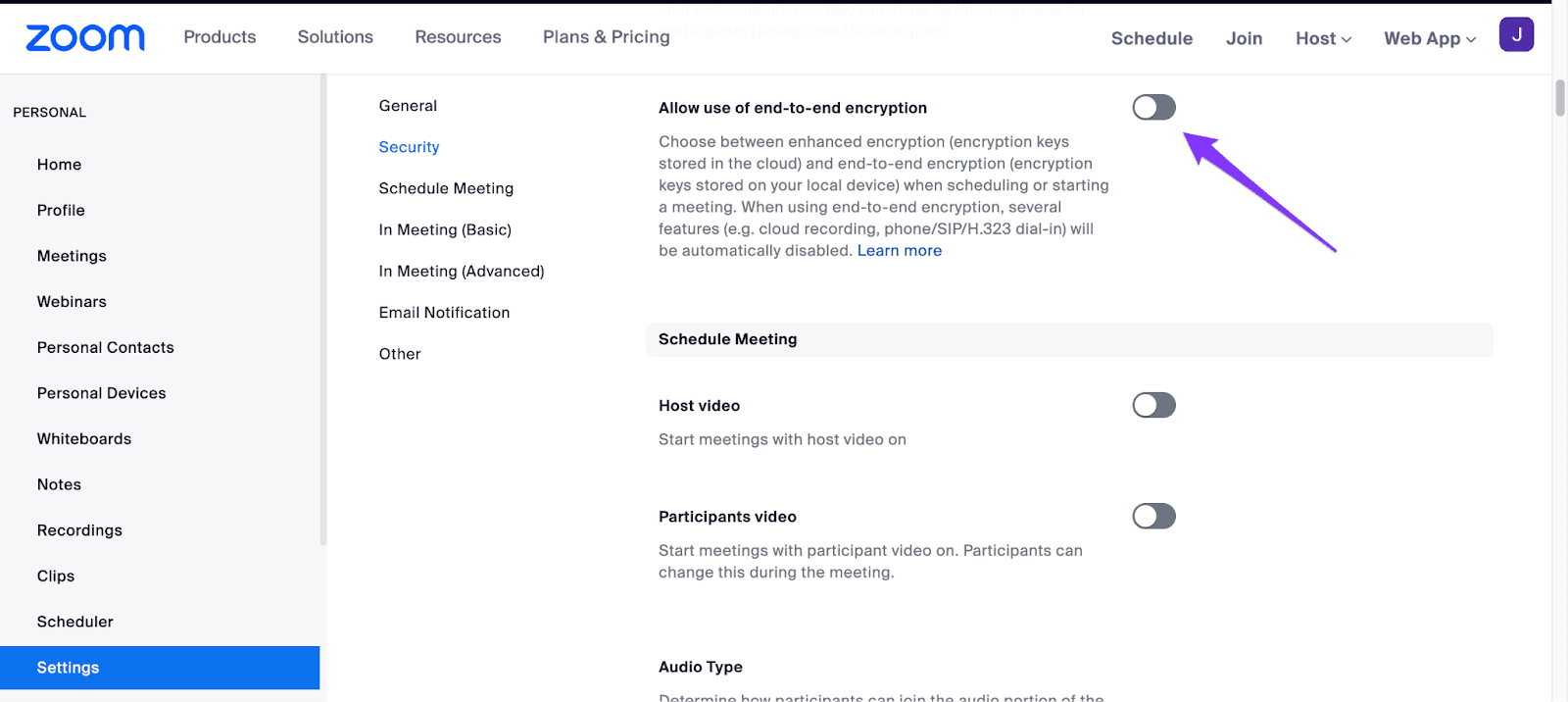Open the Products menu
Image resolution: width=1568 pixels, height=702 pixels.
tap(219, 37)
